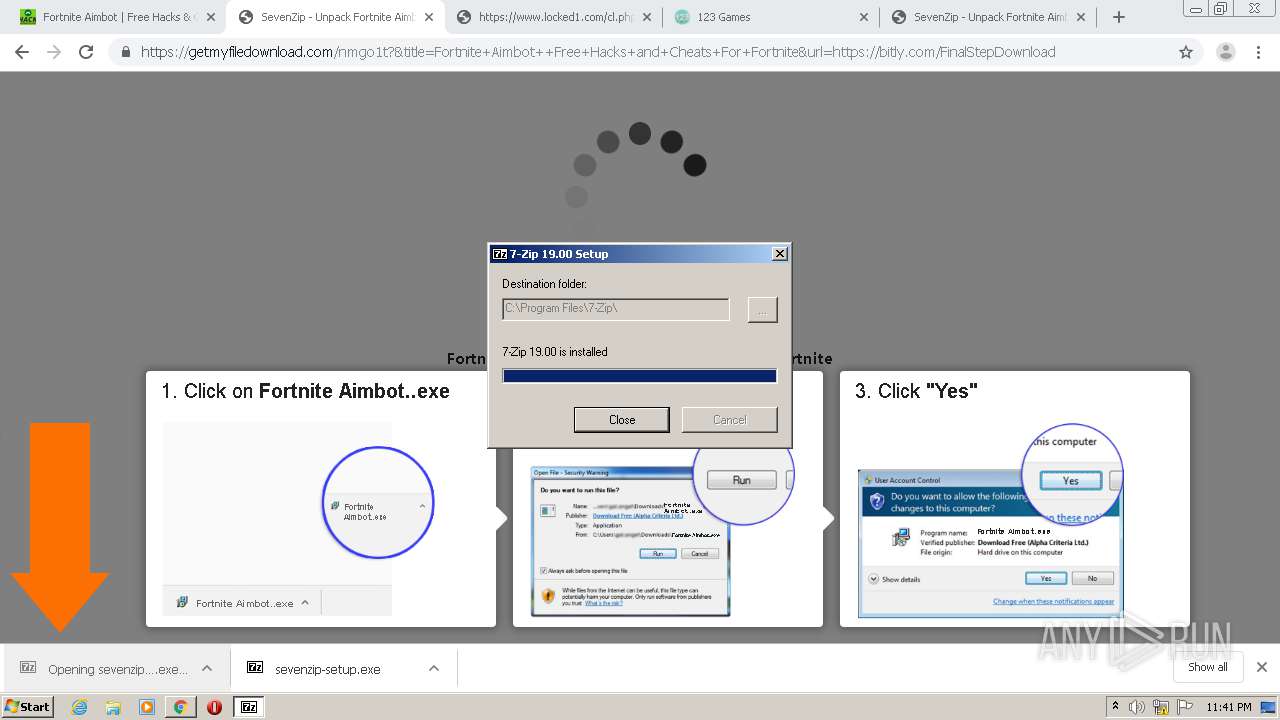The width and height of the screenshot is (1280, 720).
Task: Expand options for sevenzip-setup.exe download
Action: coord(434,669)
